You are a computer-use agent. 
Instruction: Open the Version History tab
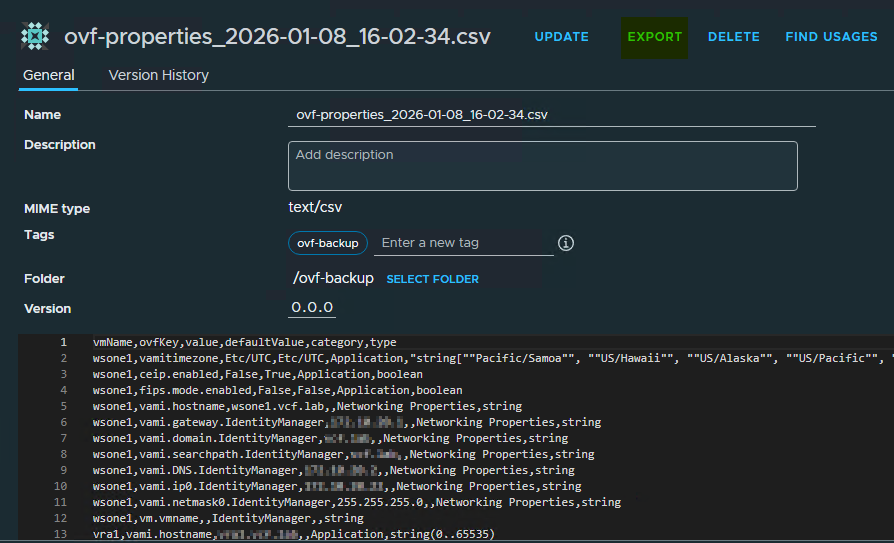coord(159,75)
